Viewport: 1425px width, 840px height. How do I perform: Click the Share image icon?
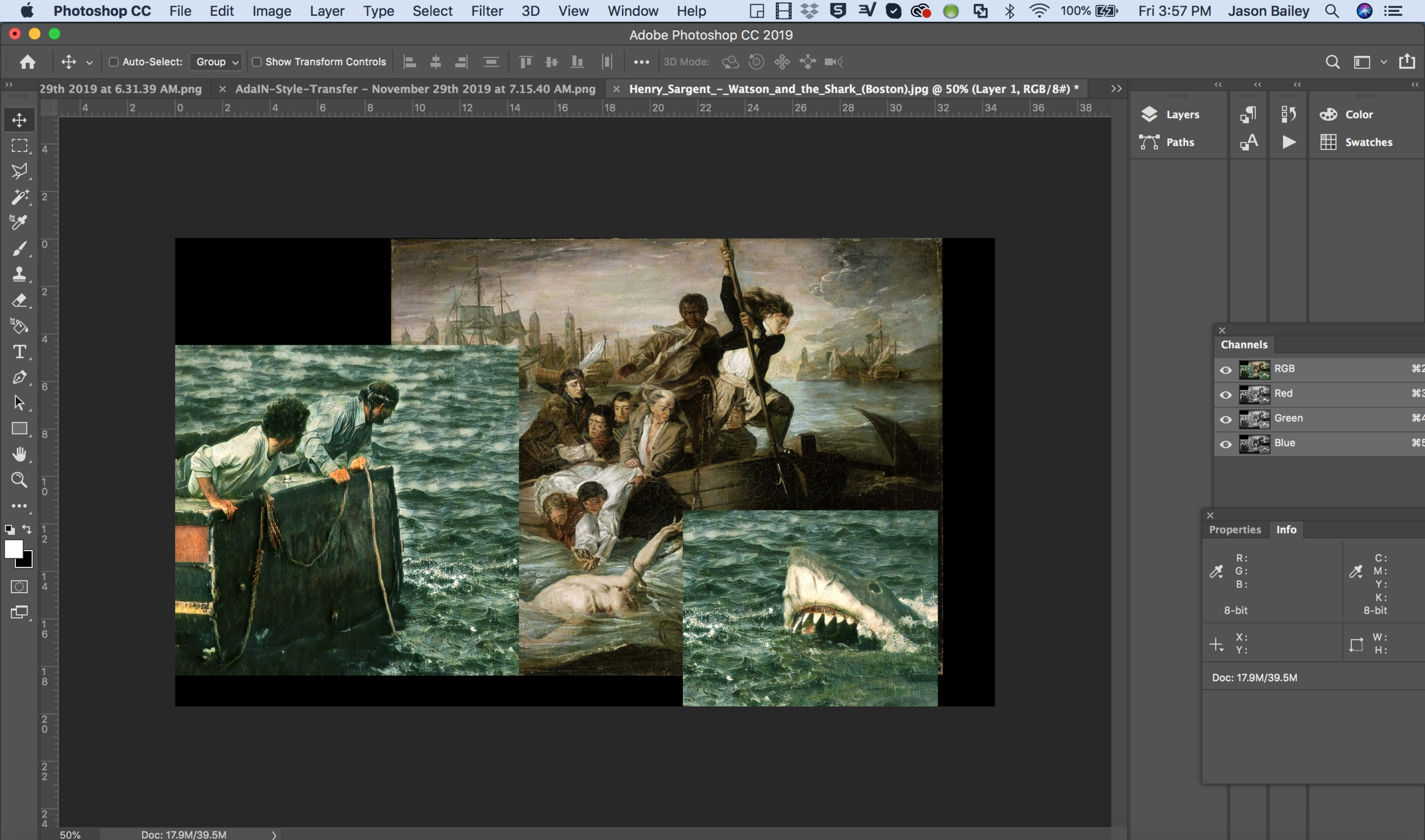[1407, 61]
